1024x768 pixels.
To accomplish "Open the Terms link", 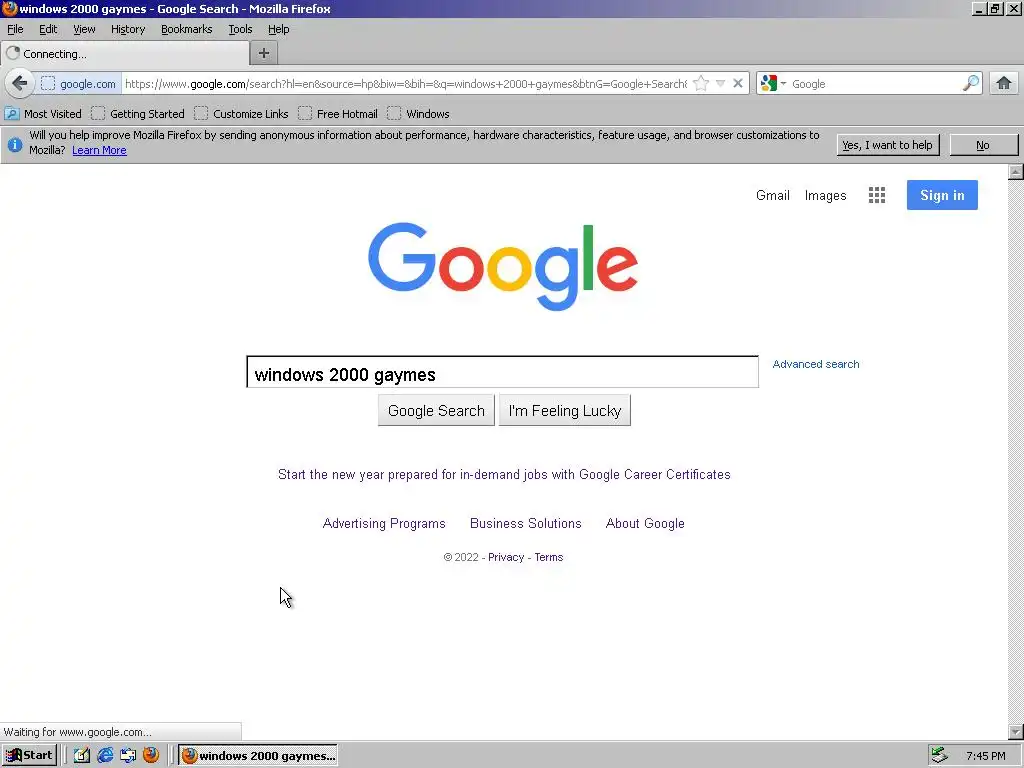I will pos(549,557).
